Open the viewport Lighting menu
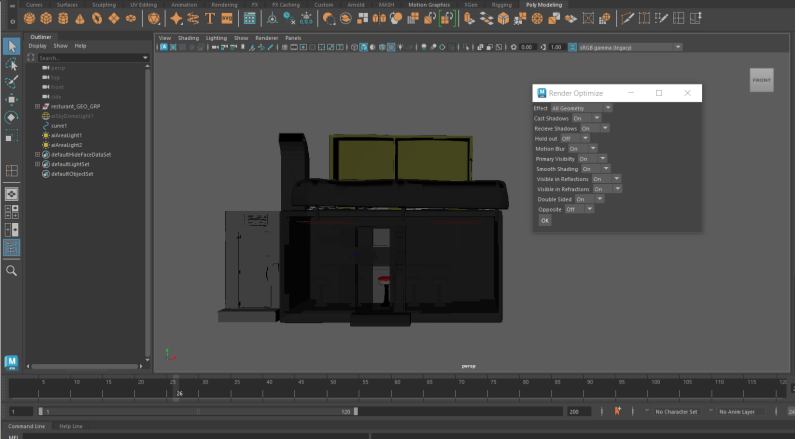The height and width of the screenshot is (439, 800). pyautogui.click(x=216, y=38)
